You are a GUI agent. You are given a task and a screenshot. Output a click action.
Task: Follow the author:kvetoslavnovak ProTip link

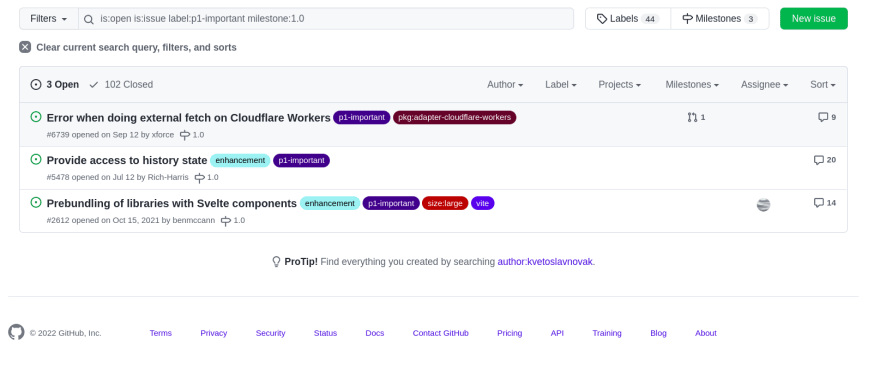coord(545,262)
